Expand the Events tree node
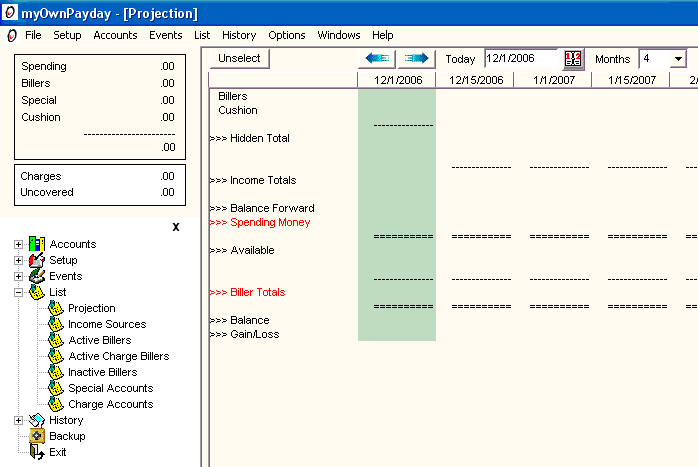Screen dimensions: 698x467 click(18, 276)
